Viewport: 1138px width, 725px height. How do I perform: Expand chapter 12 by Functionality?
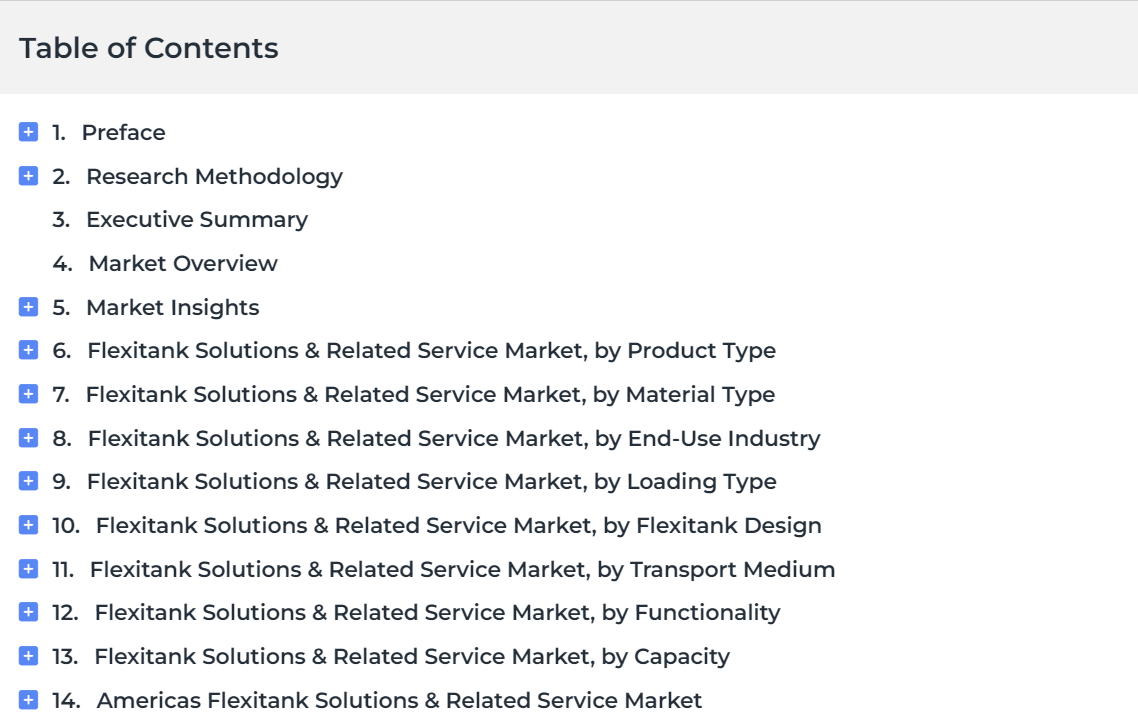(x=28, y=613)
